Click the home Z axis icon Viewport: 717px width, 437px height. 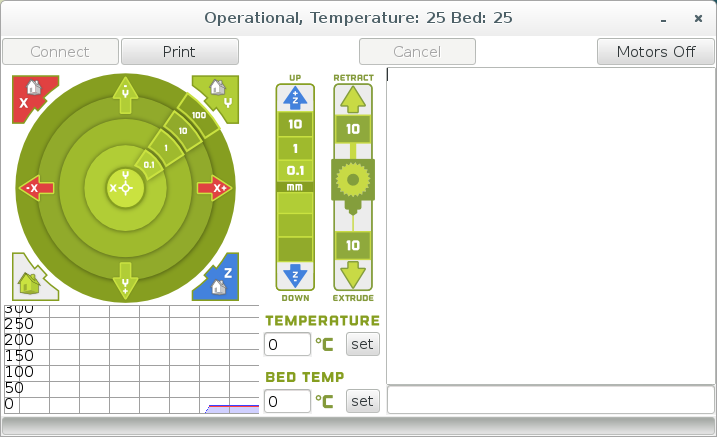pyautogui.click(x=219, y=280)
